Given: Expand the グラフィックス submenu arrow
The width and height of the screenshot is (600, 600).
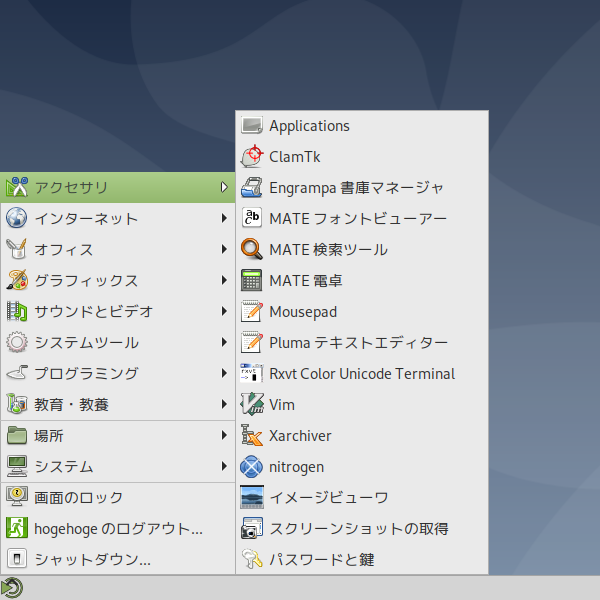Looking at the screenshot, I should tap(224, 280).
